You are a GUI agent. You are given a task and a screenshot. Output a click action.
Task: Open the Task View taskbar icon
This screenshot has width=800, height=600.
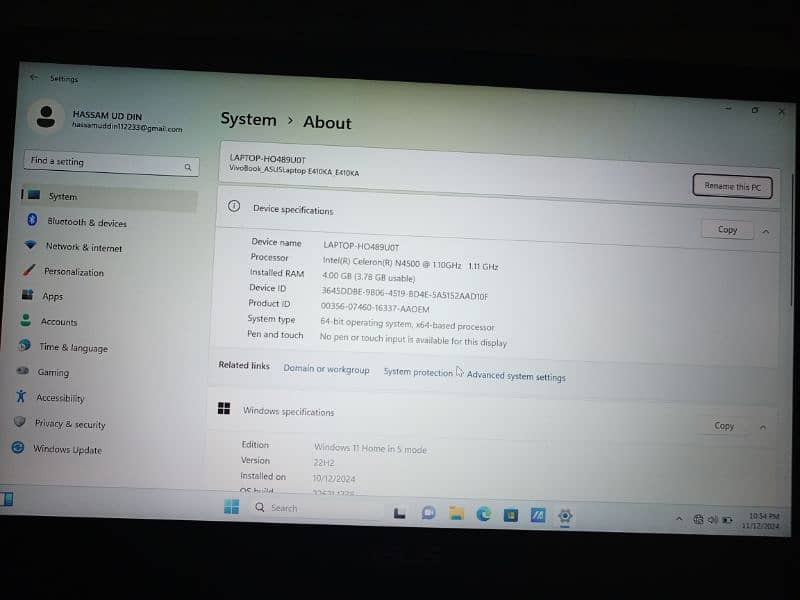[x=400, y=513]
